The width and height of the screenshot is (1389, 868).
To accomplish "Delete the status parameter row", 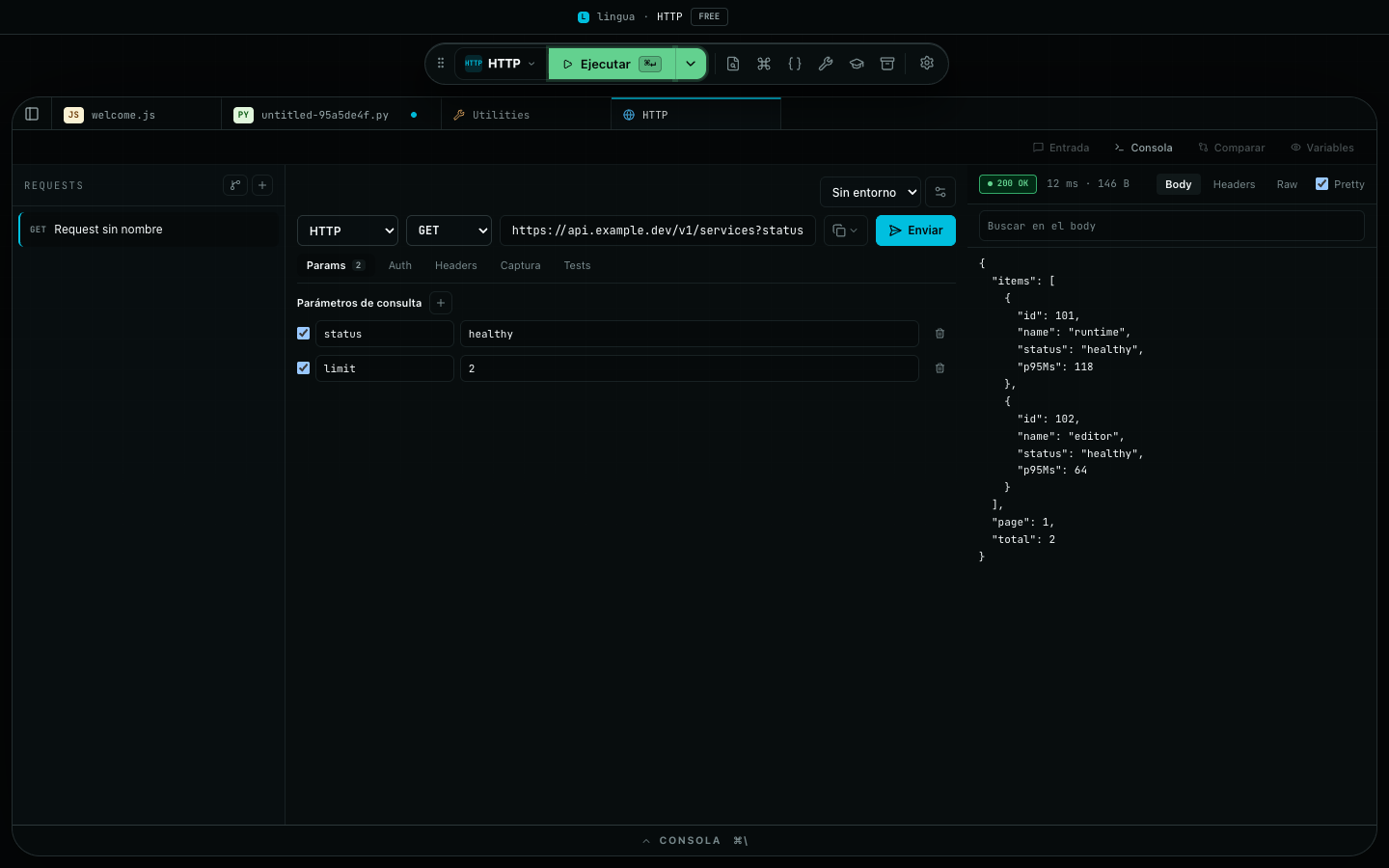I will click(x=940, y=334).
